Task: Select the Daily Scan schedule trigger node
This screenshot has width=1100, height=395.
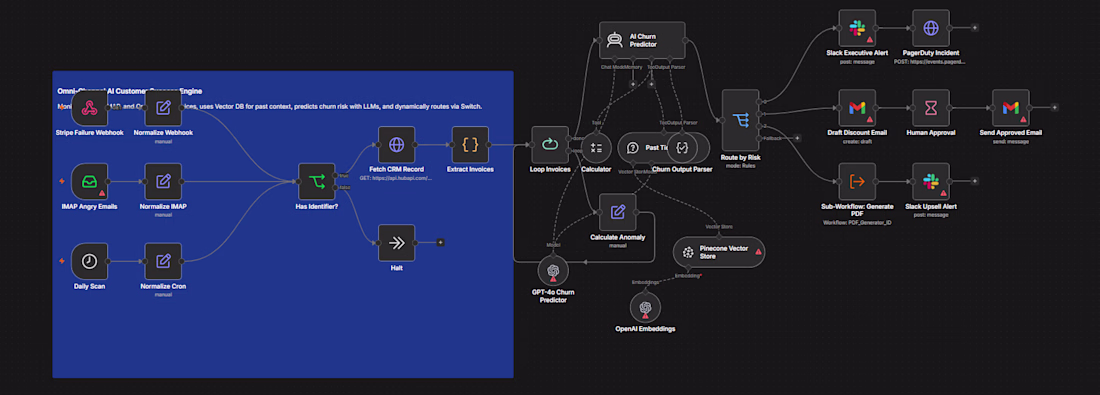Action: (89, 261)
